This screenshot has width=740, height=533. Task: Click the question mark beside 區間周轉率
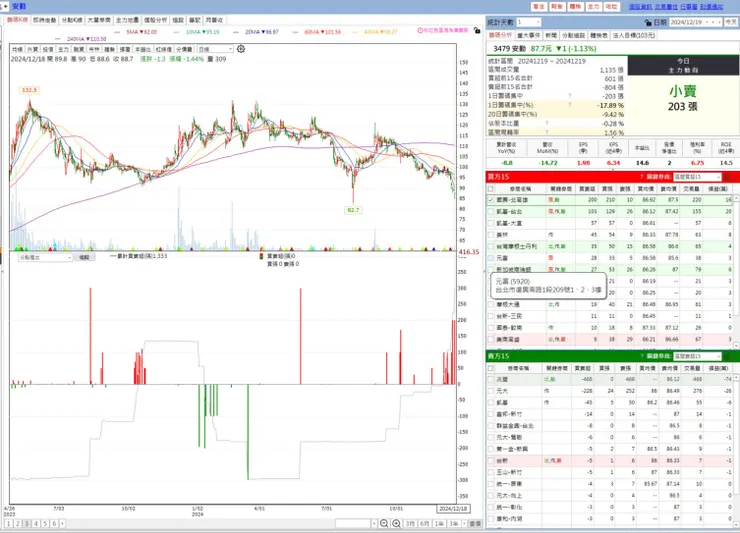click(547, 132)
